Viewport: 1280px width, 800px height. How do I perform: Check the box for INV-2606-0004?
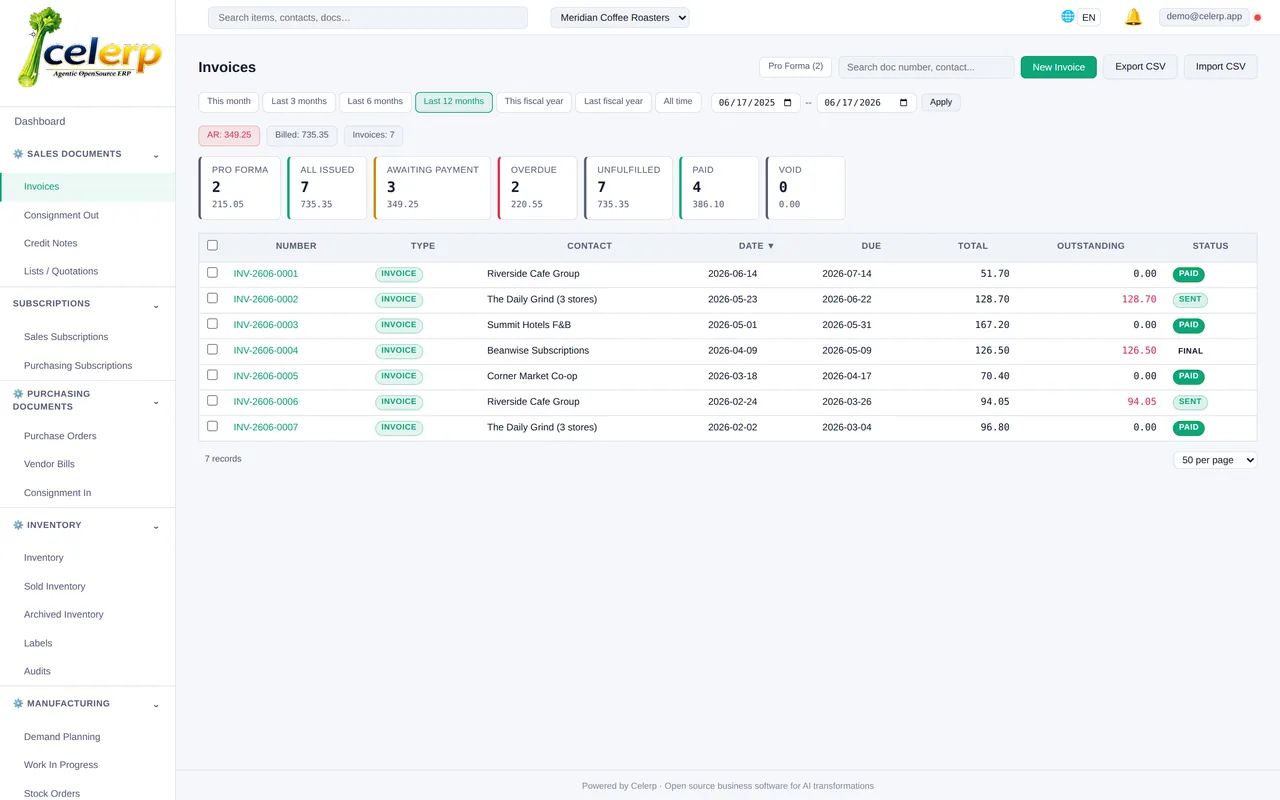[x=212, y=349]
